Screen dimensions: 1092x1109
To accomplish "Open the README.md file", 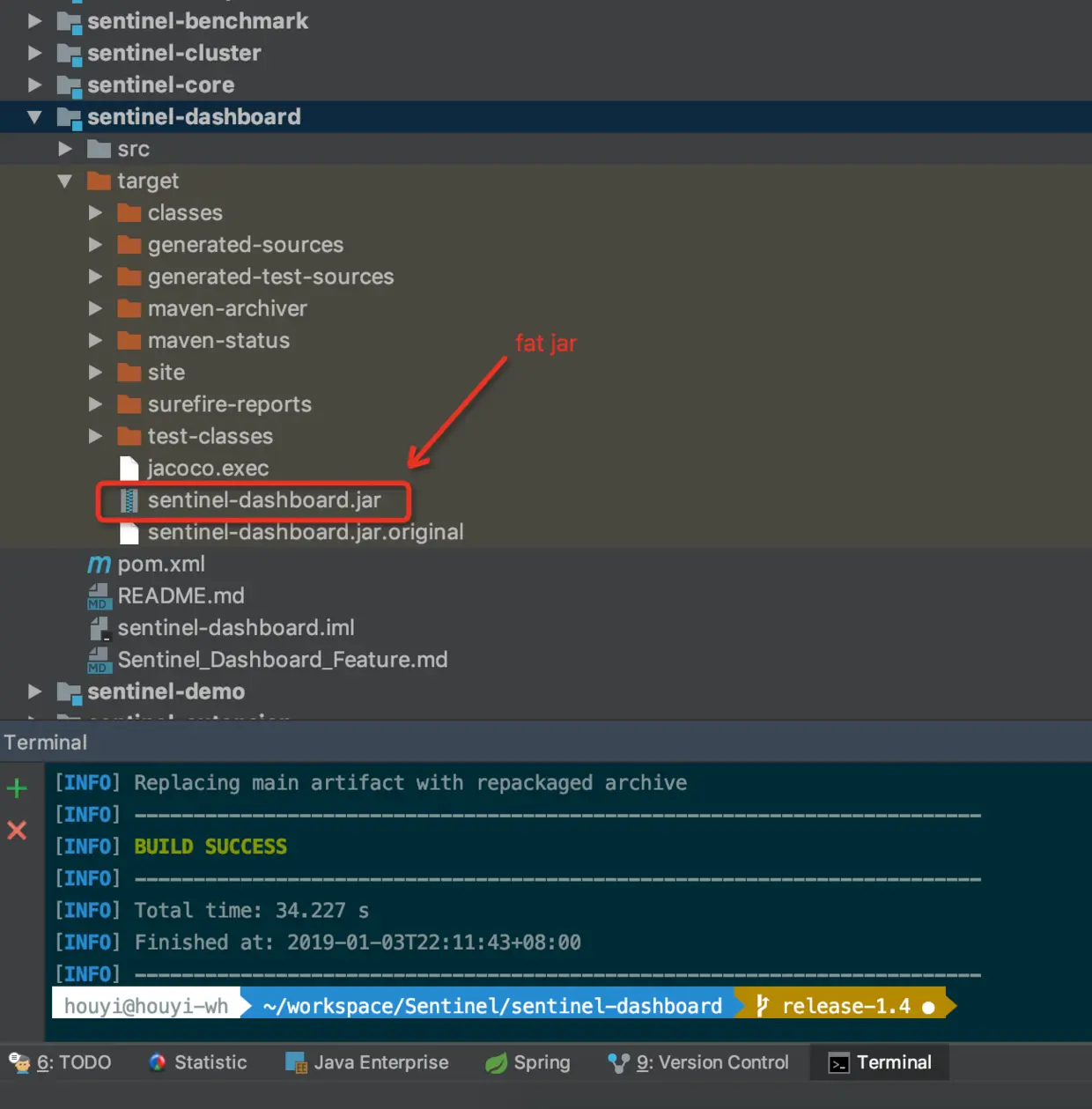I will 181,595.
